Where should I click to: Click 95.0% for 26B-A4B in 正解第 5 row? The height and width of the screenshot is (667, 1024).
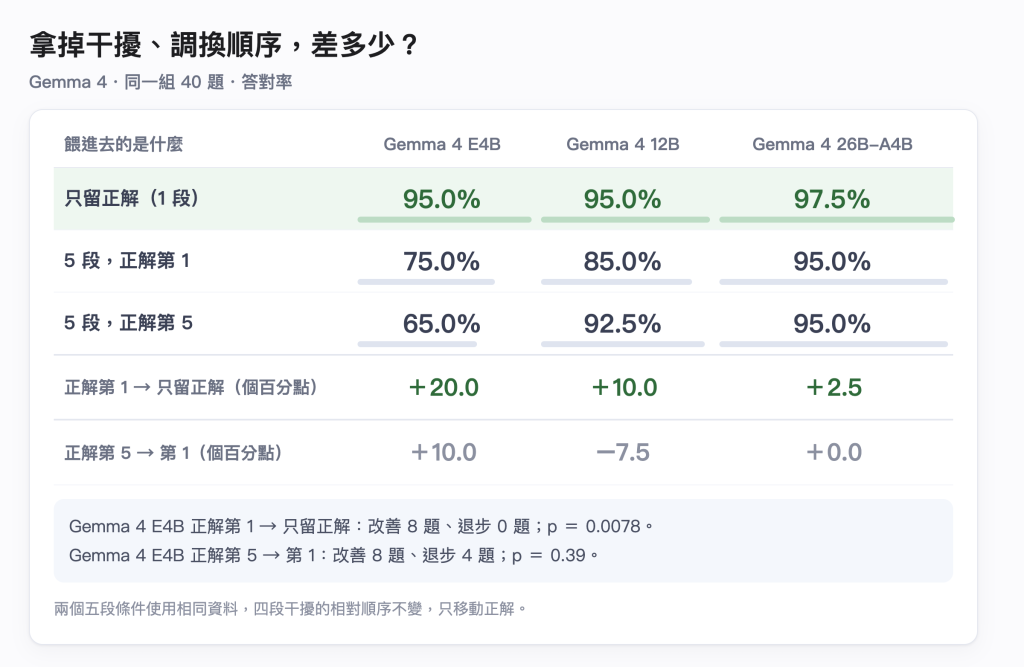[x=832, y=323]
